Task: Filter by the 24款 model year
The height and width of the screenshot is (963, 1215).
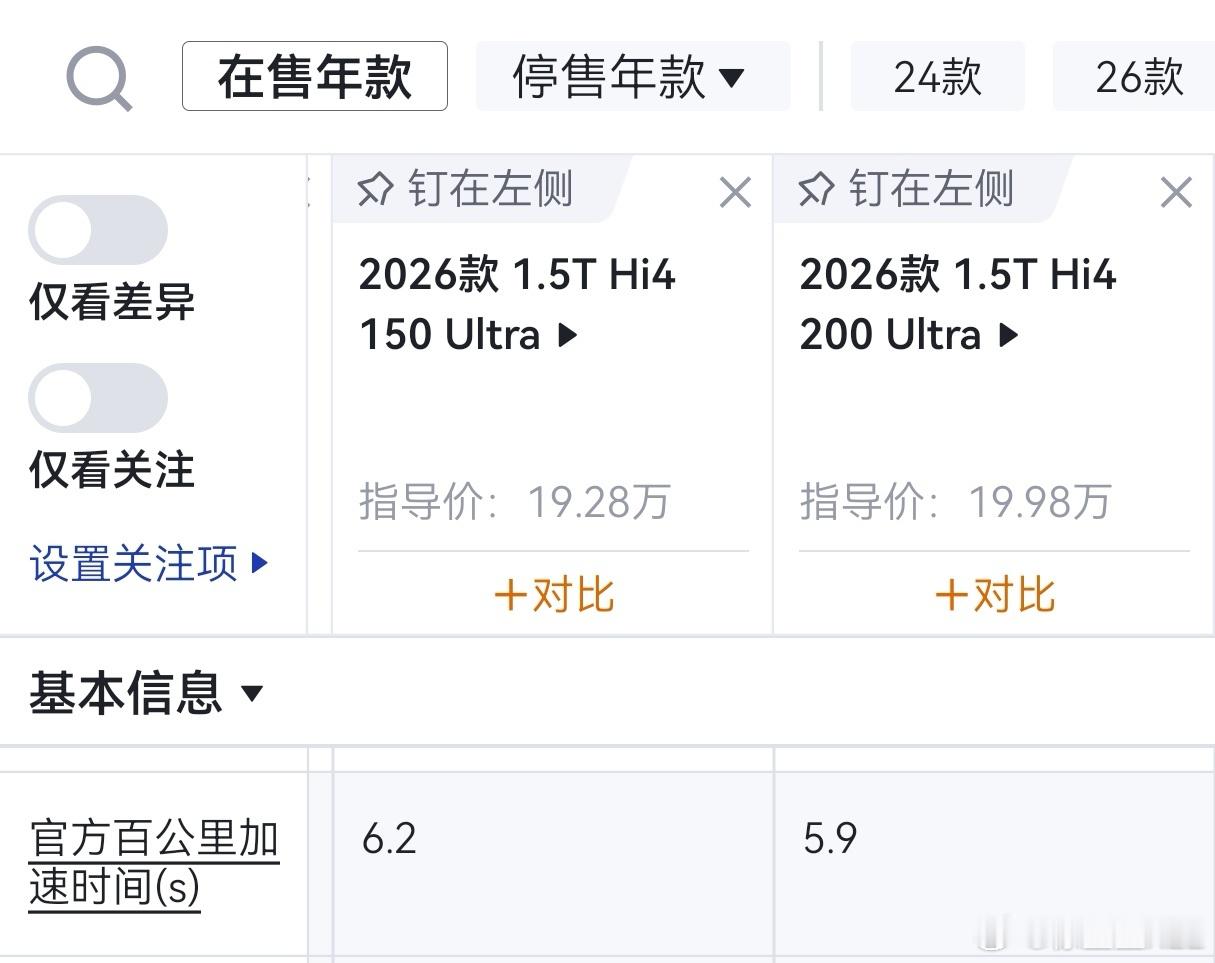Action: (938, 76)
